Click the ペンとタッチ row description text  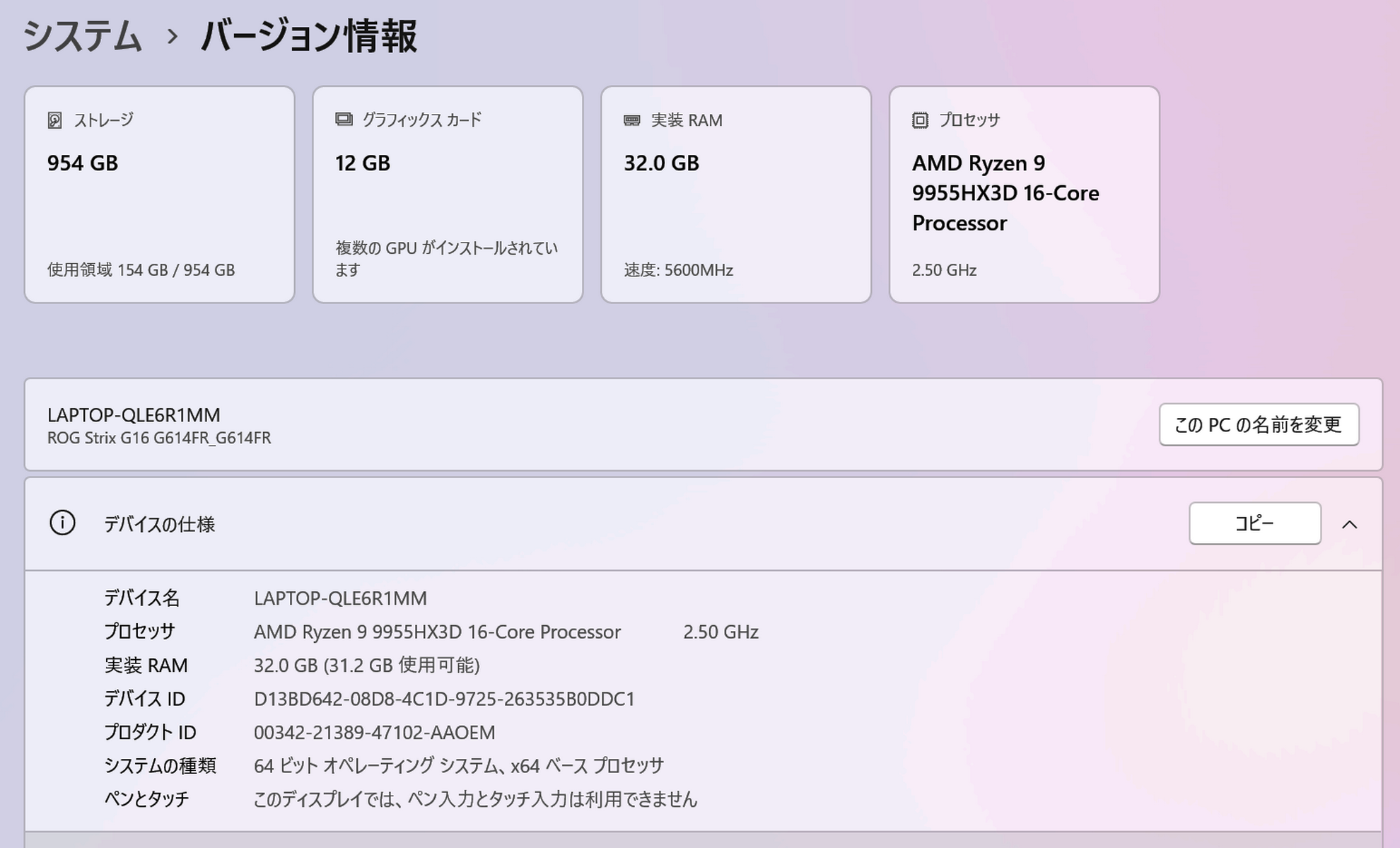[x=475, y=799]
